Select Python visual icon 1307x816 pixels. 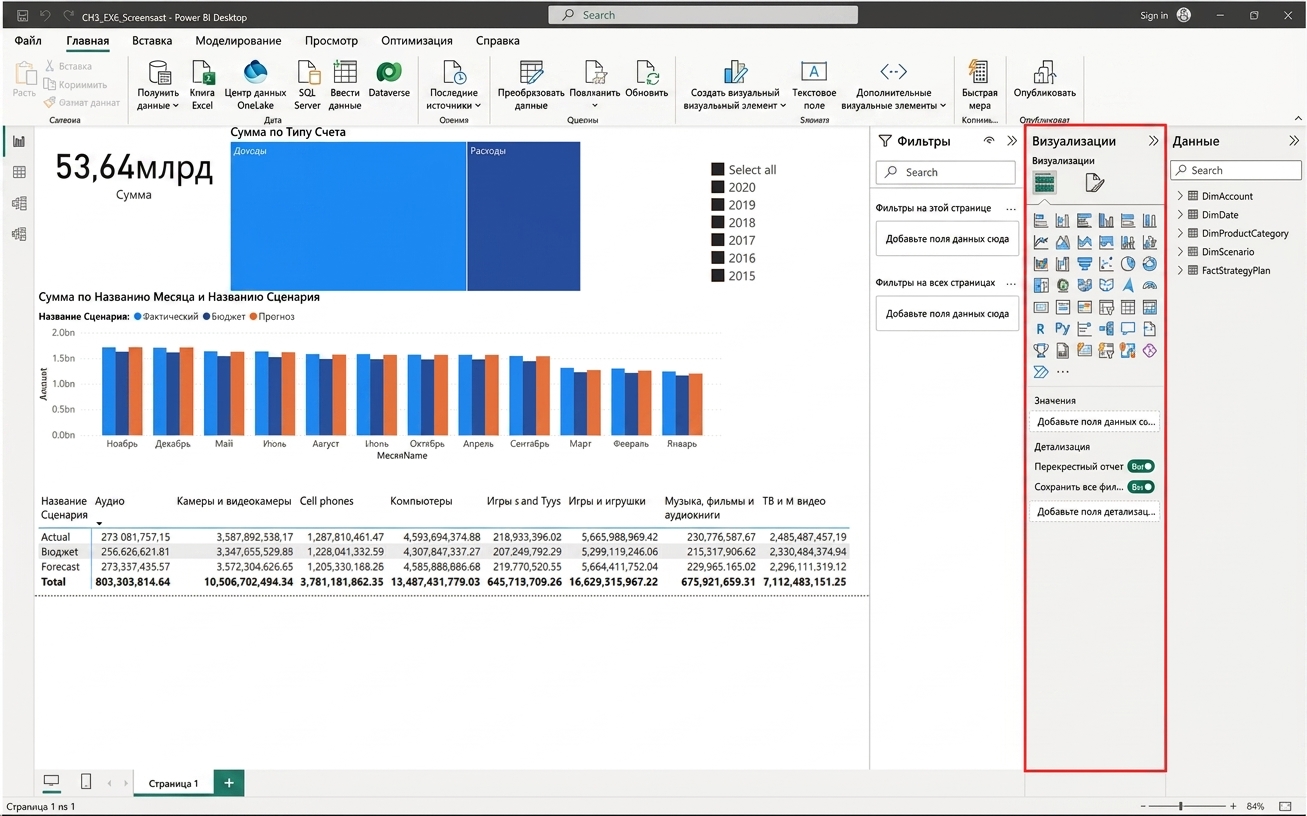point(1062,329)
